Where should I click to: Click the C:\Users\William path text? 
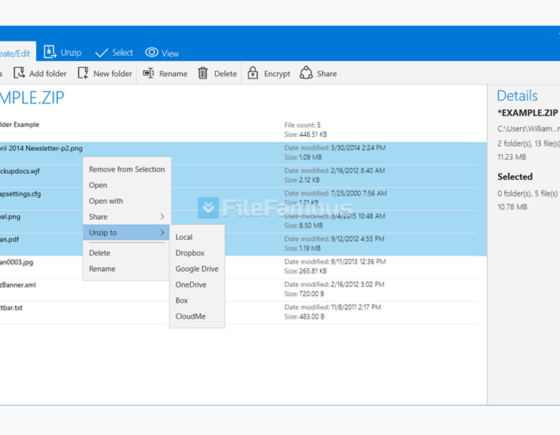point(529,129)
